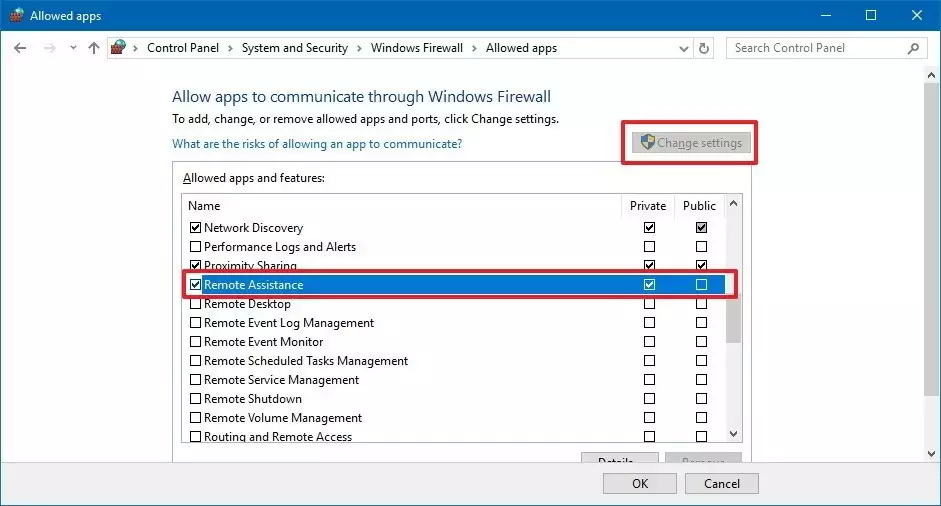The width and height of the screenshot is (941, 506).
Task: Toggle Public checkbox for Remote Assistance
Action: (701, 285)
